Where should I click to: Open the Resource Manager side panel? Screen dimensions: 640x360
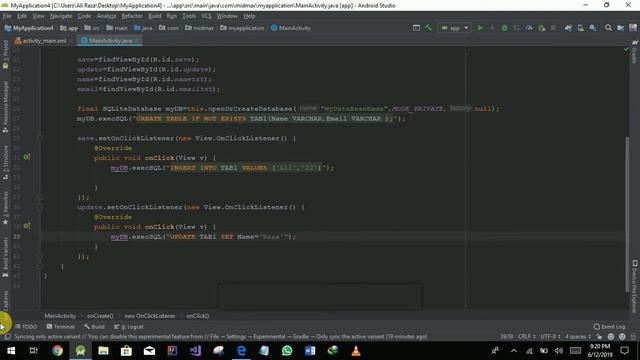[5, 107]
